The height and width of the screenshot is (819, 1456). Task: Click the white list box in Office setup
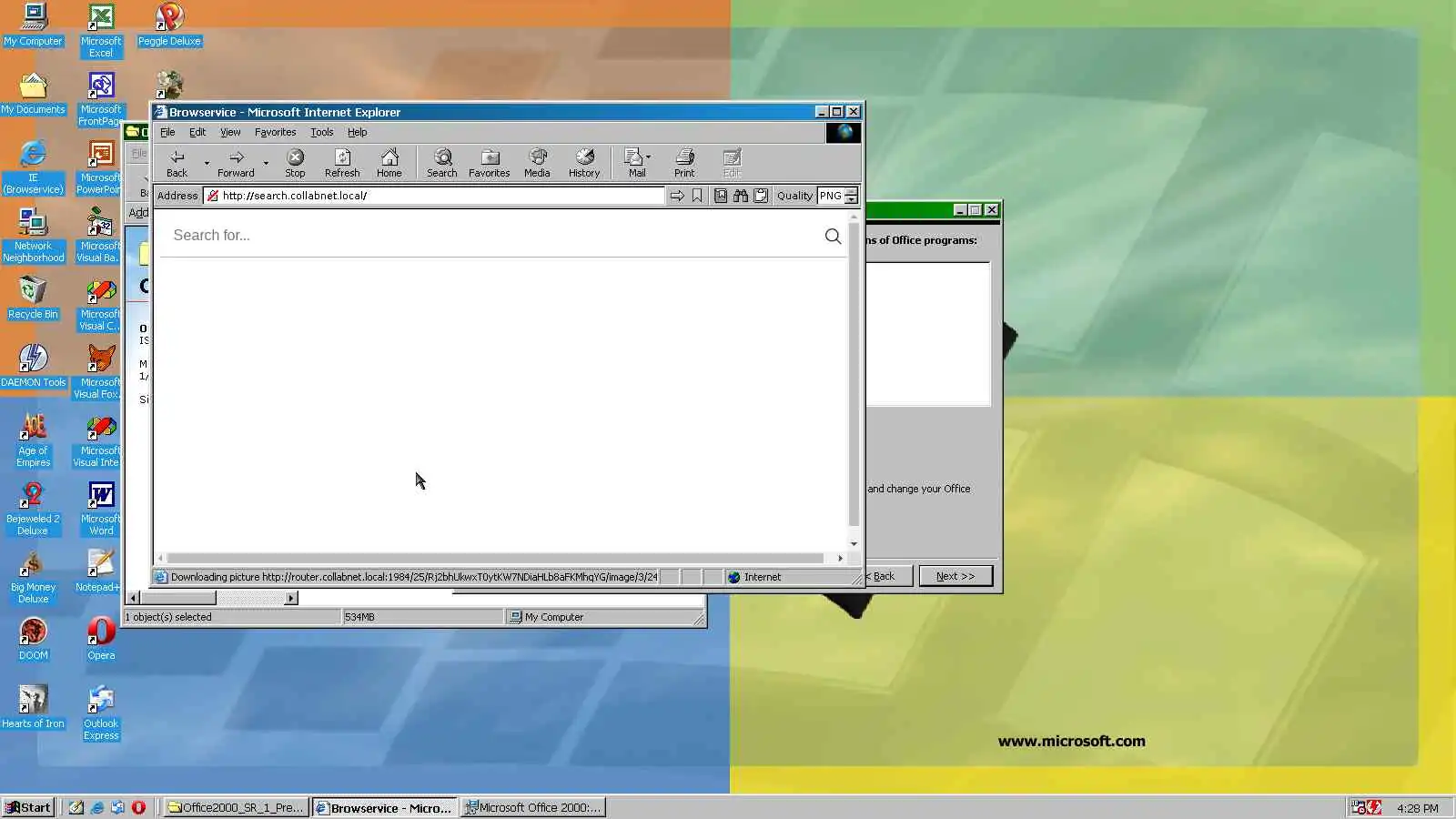[x=927, y=334]
